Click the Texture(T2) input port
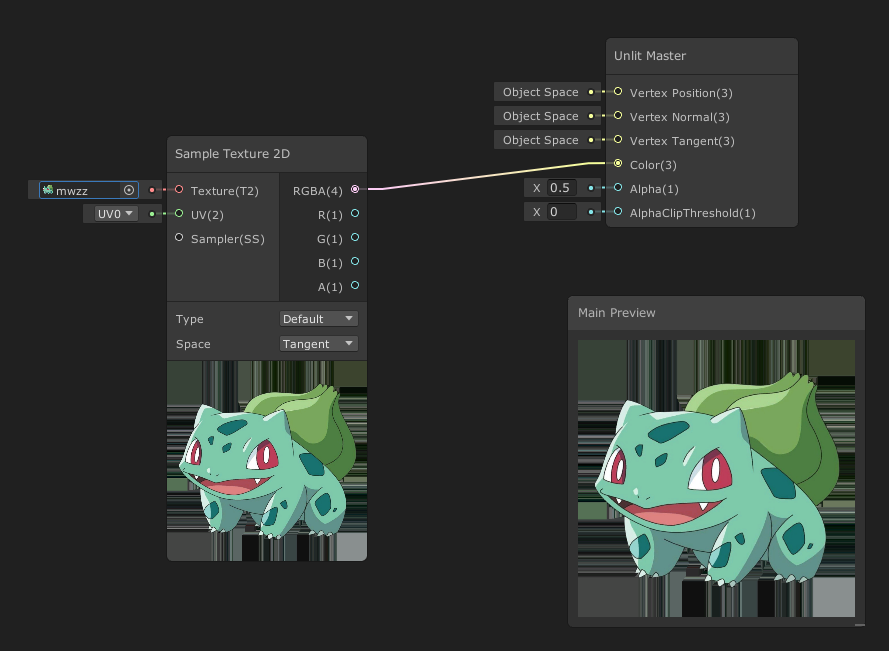The image size is (889, 651). (x=179, y=190)
